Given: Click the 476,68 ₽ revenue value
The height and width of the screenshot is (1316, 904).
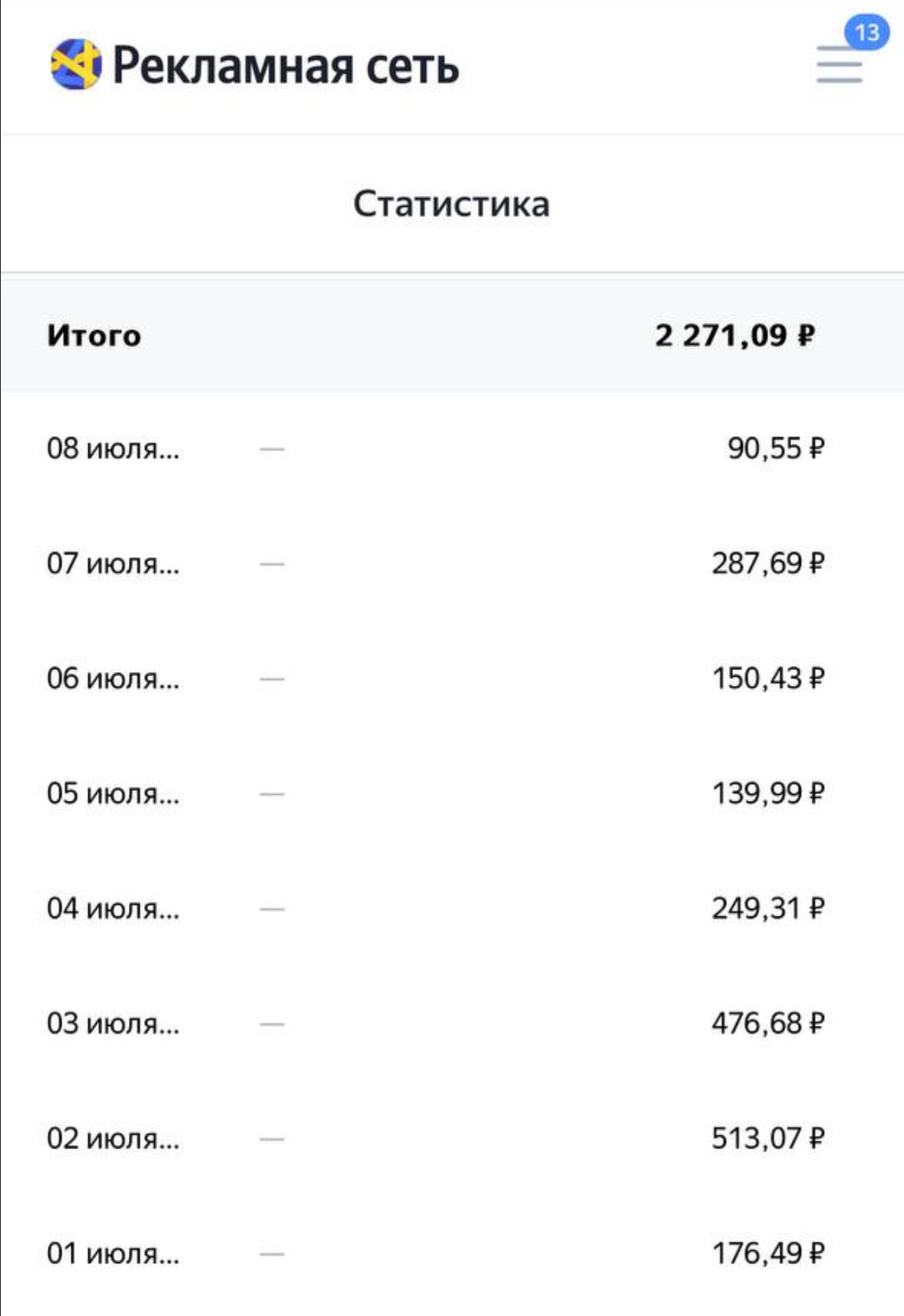Looking at the screenshot, I should pyautogui.click(x=768, y=1023).
